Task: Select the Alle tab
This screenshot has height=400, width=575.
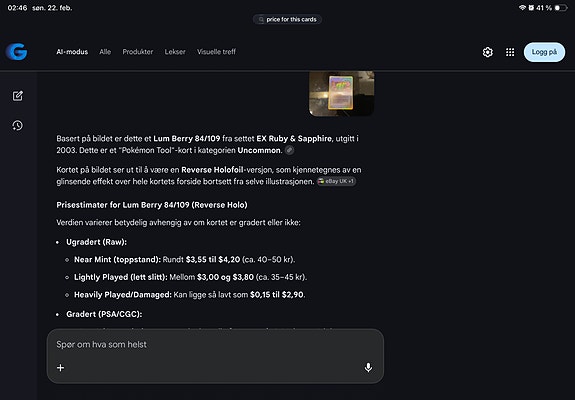Action: [x=105, y=52]
